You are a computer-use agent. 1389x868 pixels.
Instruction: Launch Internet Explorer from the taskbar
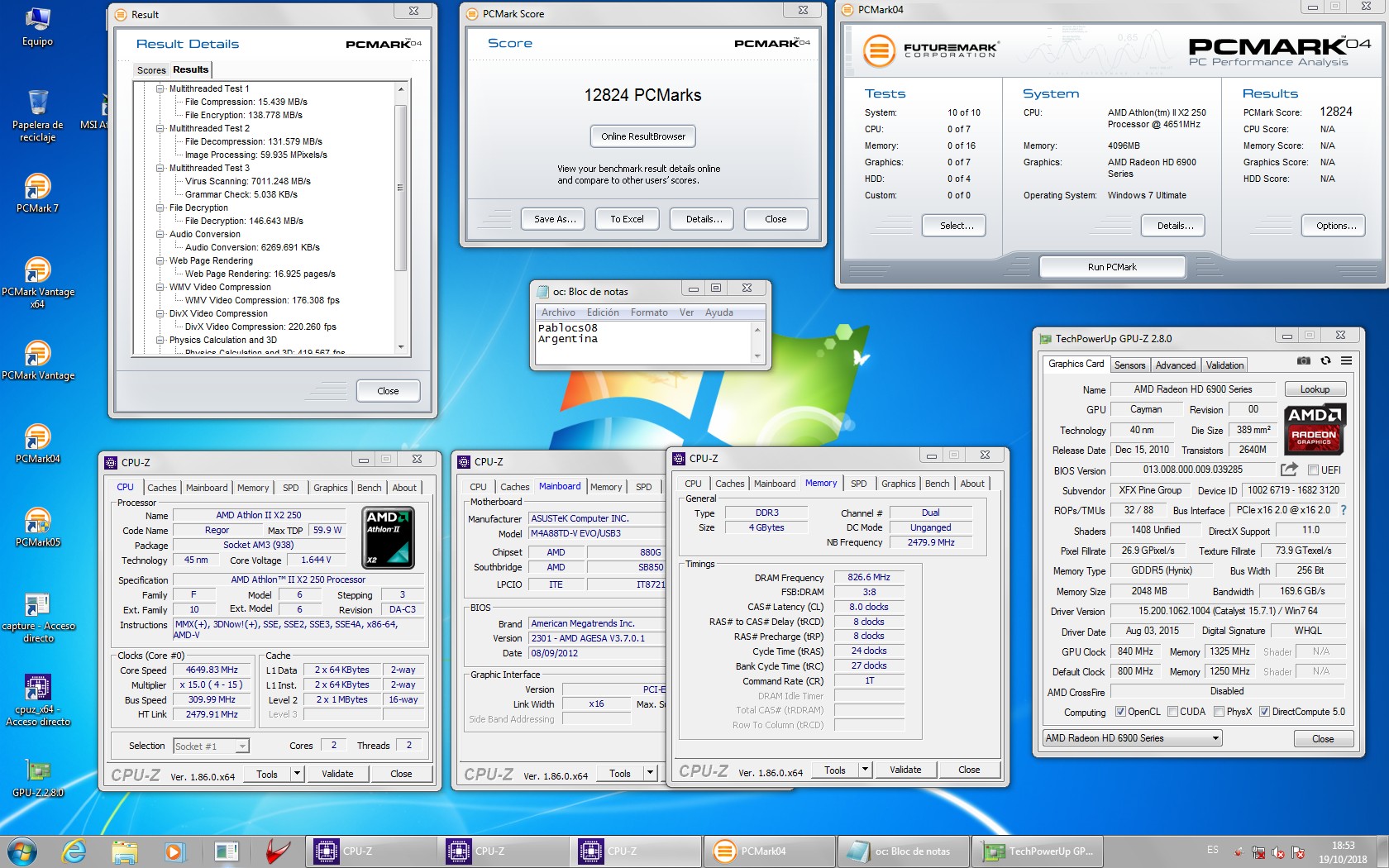point(74,851)
